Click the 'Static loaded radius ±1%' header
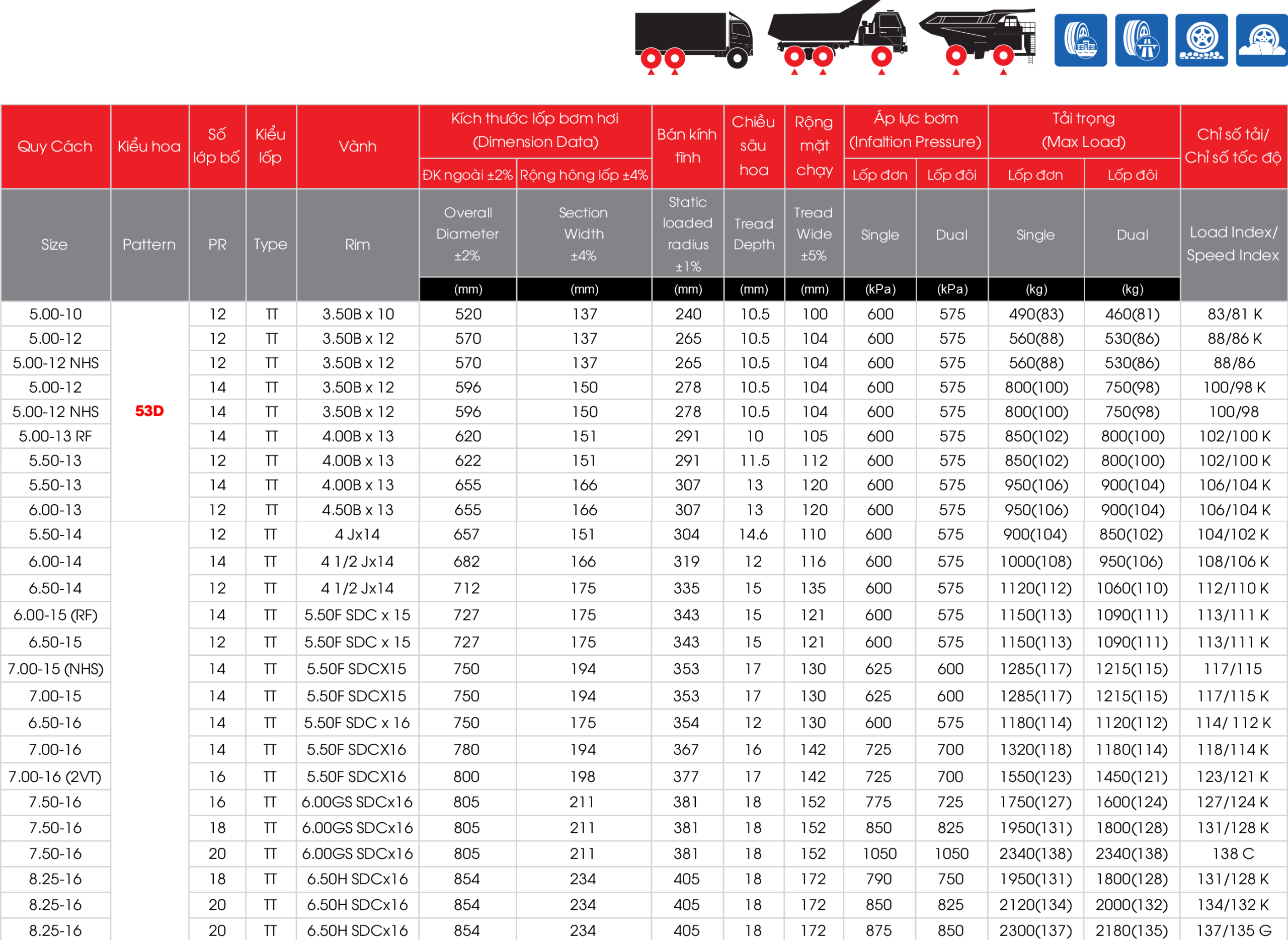Screen dimensions: 1288x940 click(687, 233)
